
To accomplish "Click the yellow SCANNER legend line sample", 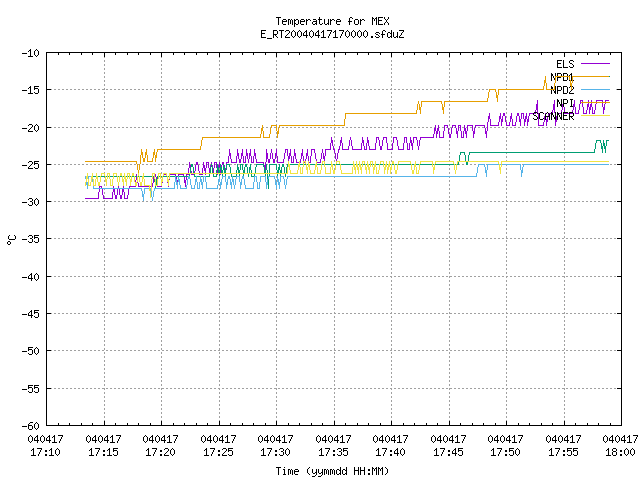I will click(x=595, y=116).
